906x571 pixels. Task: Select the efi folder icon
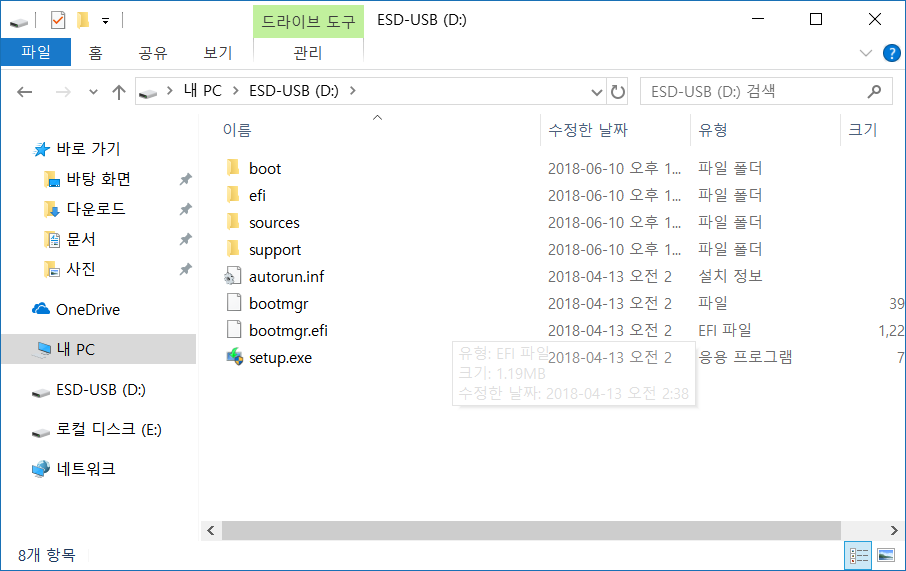click(x=233, y=195)
